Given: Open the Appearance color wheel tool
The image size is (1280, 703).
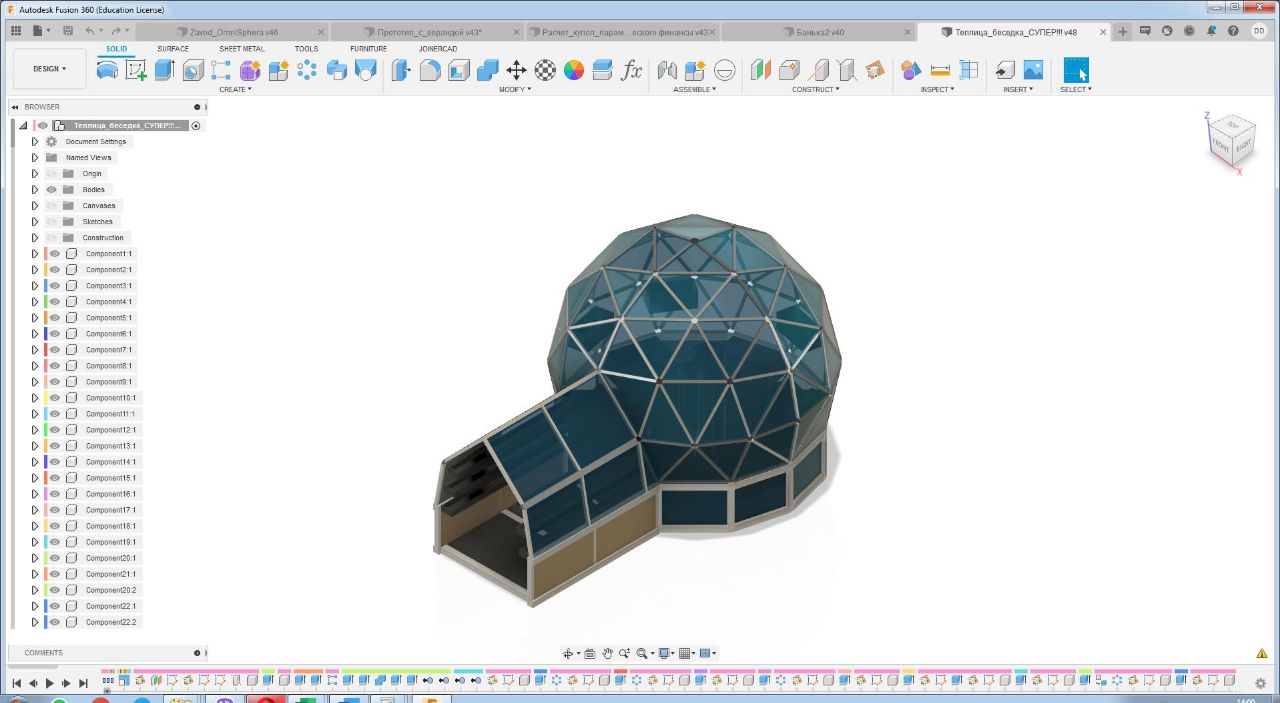Looking at the screenshot, I should pyautogui.click(x=574, y=70).
